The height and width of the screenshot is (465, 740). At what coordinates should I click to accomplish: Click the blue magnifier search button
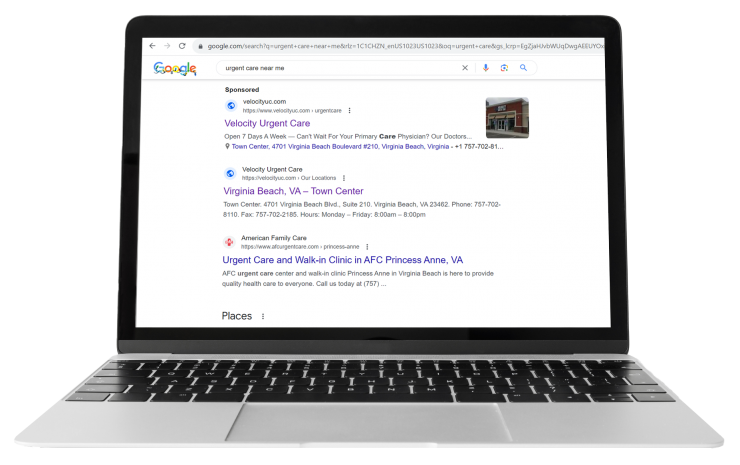[523, 68]
